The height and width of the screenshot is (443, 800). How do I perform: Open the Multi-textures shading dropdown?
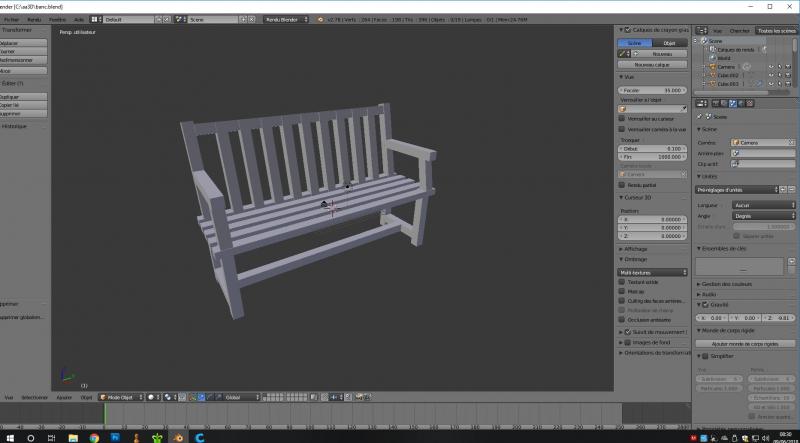(652, 272)
